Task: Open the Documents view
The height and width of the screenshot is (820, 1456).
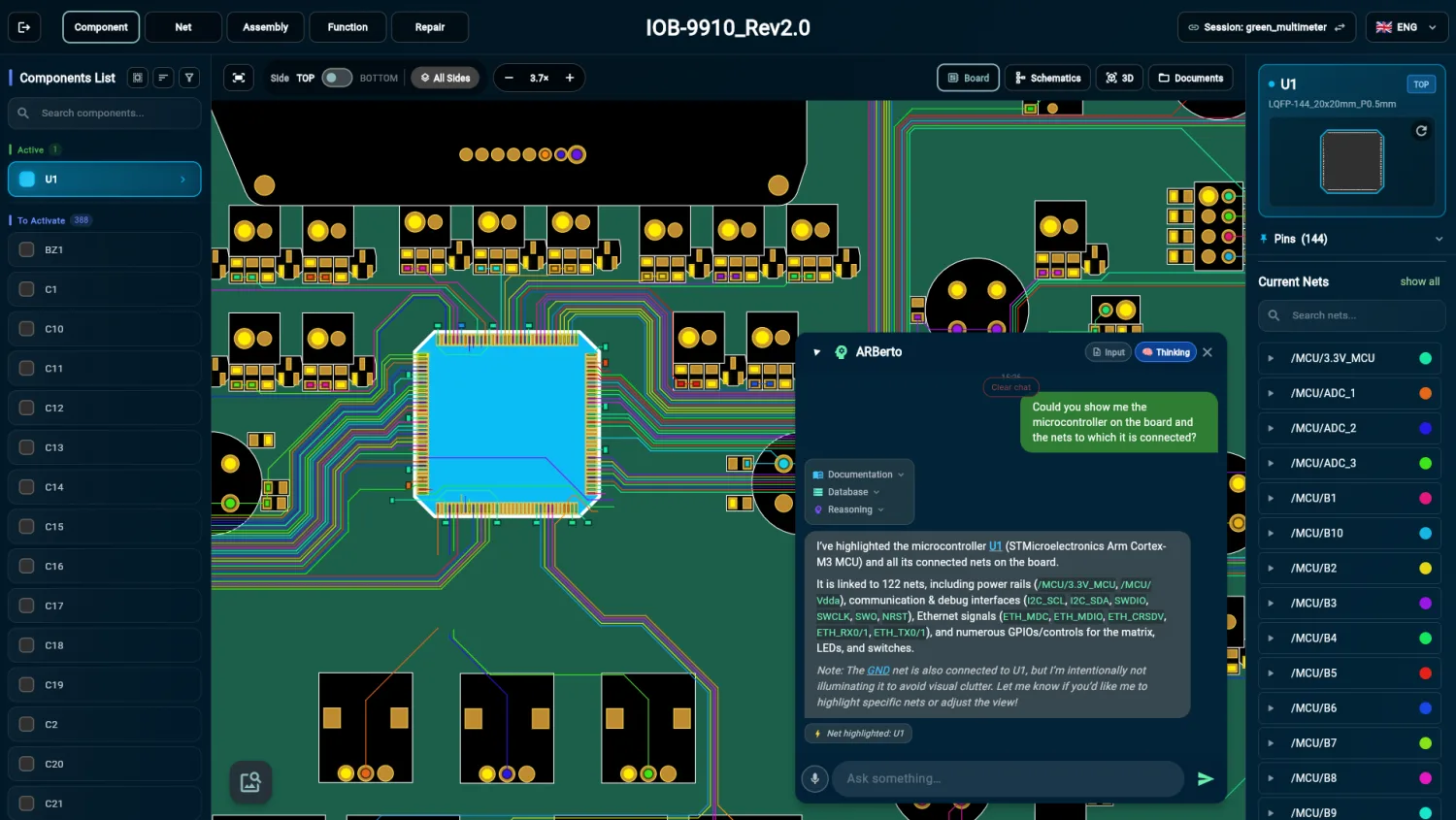Action: pyautogui.click(x=1190, y=78)
